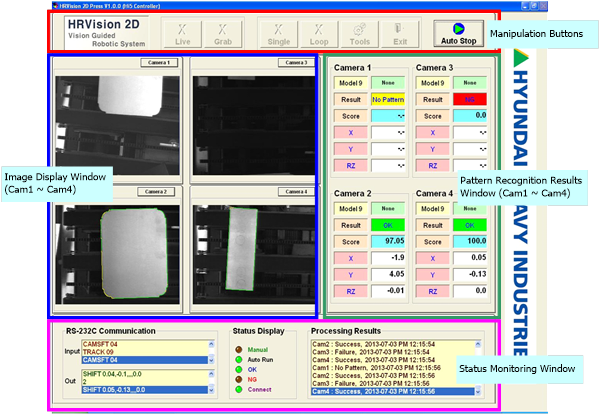
Task: Click Camera 4 X value 0.05
Action: click(470, 258)
